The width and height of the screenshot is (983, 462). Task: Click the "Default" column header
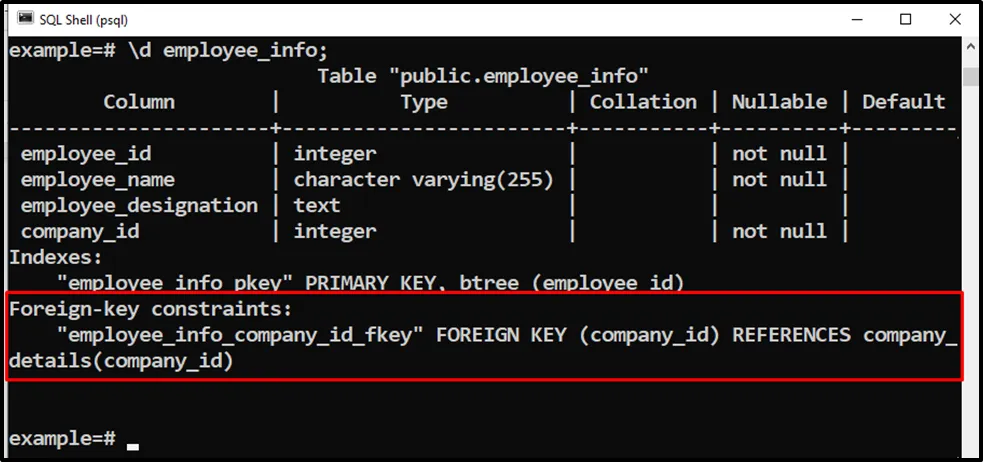(x=903, y=102)
